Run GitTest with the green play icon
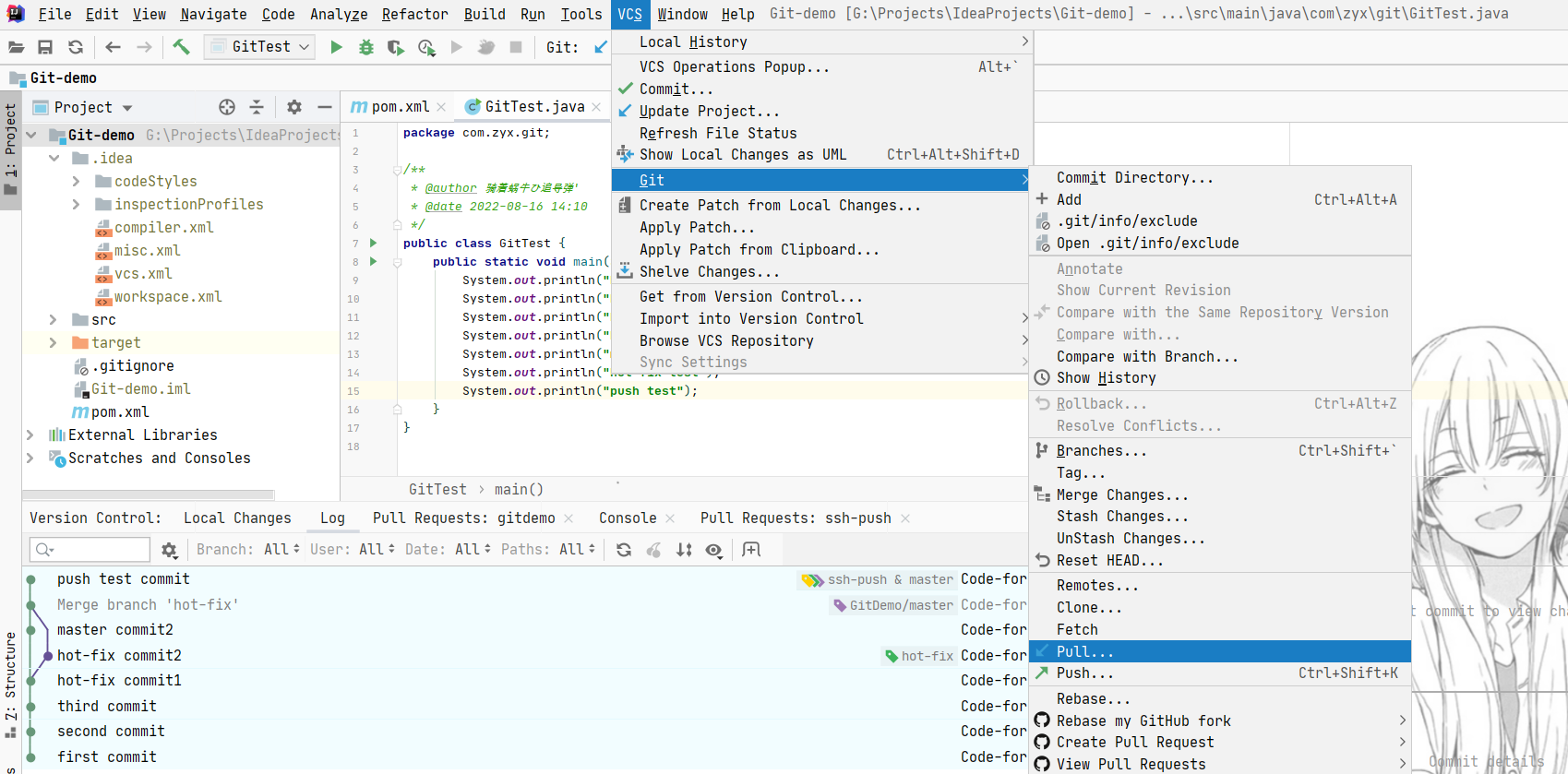Screen dimensions: 1568x774 click(337, 47)
